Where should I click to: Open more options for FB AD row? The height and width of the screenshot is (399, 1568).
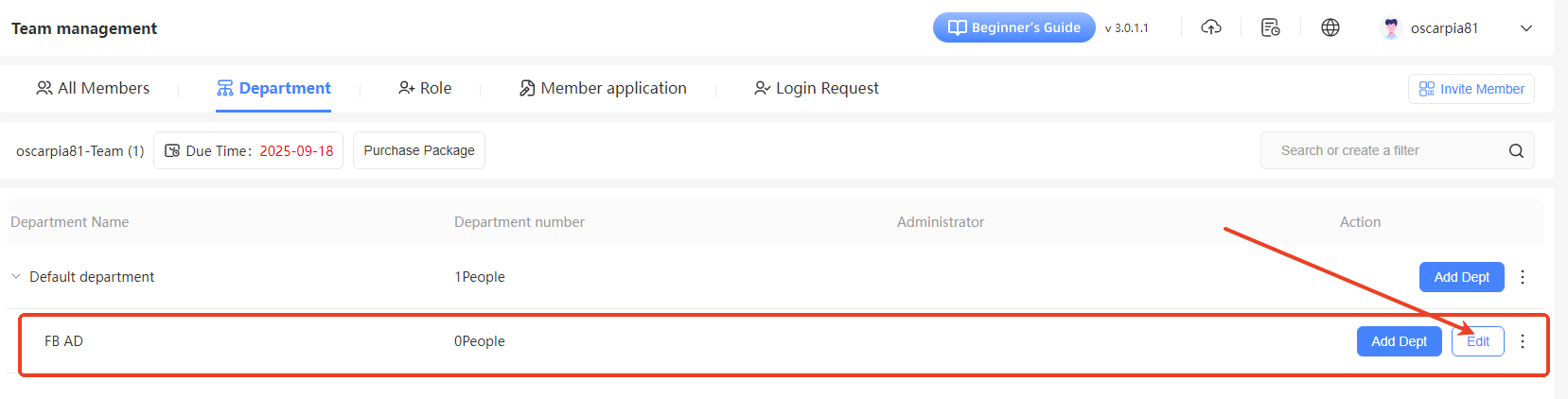[1522, 341]
